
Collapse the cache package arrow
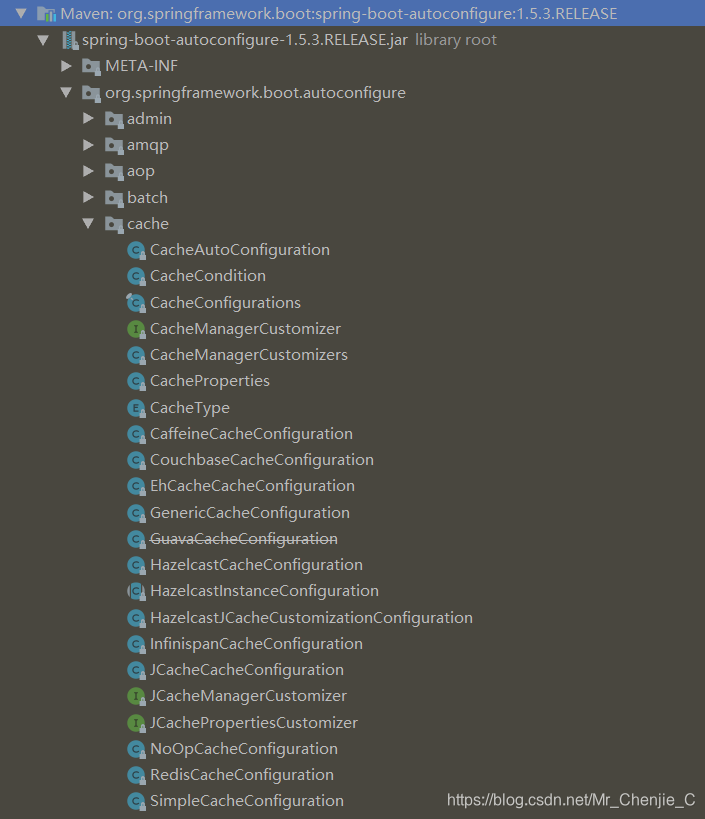pyautogui.click(x=88, y=224)
